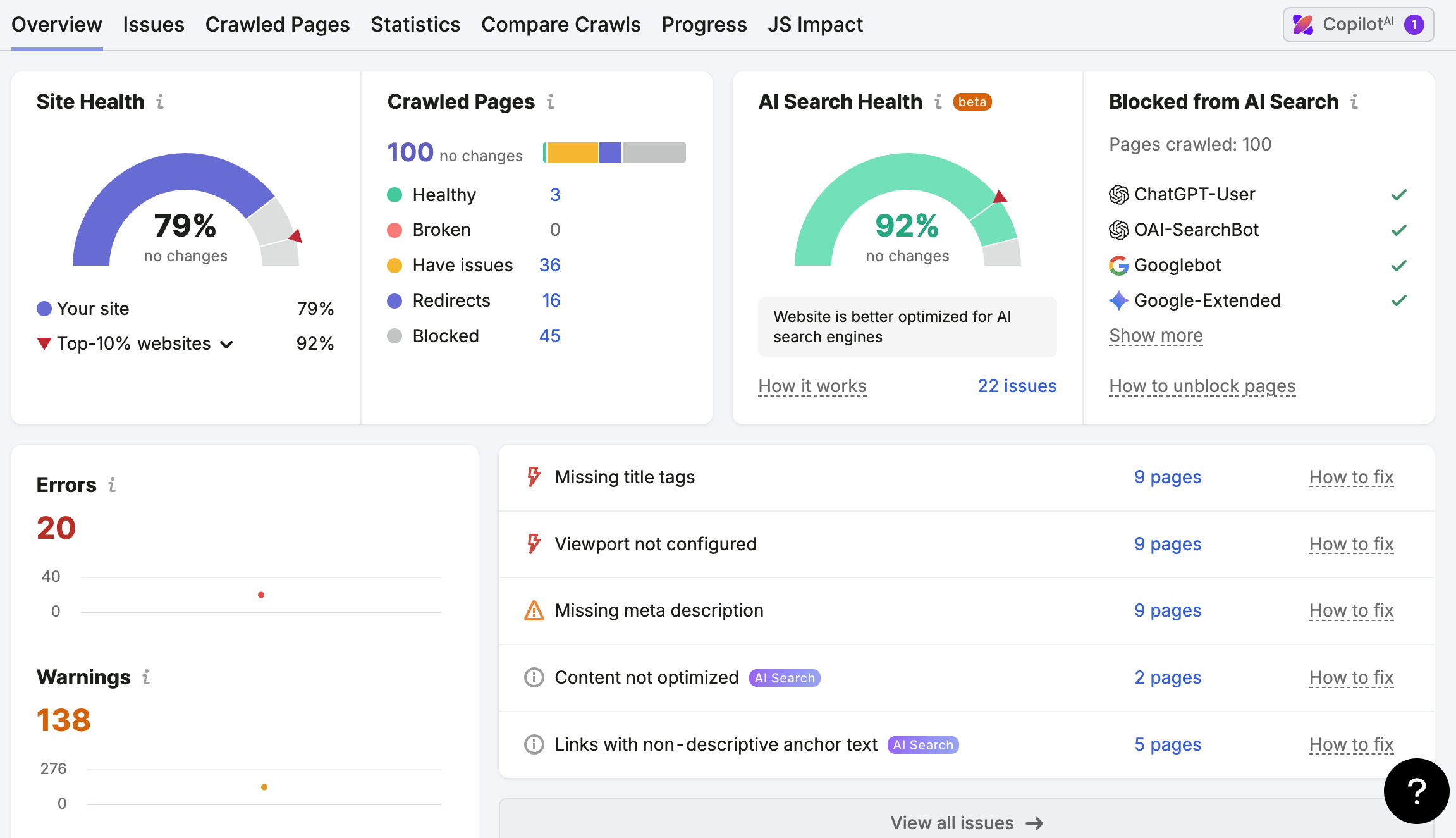Open 5 pages for non-descriptive anchor text
This screenshot has width=1456, height=838.
[x=1168, y=744]
